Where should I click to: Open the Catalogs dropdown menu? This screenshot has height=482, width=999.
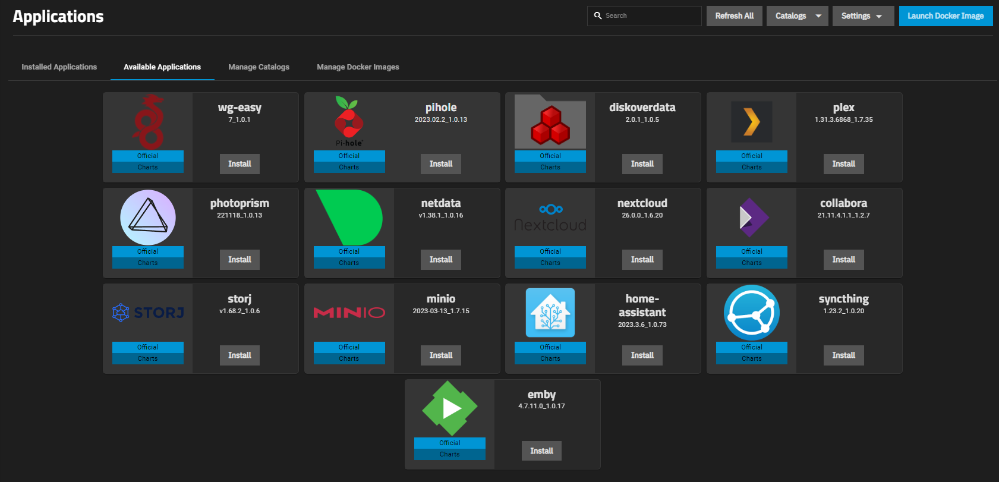(x=797, y=16)
